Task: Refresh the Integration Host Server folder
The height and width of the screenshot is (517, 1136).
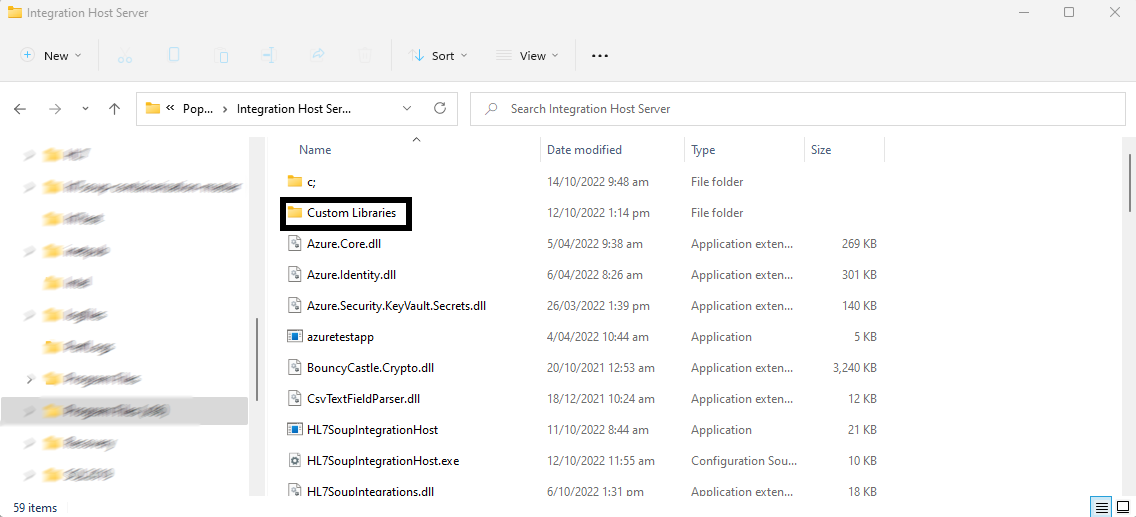Action: click(439, 109)
